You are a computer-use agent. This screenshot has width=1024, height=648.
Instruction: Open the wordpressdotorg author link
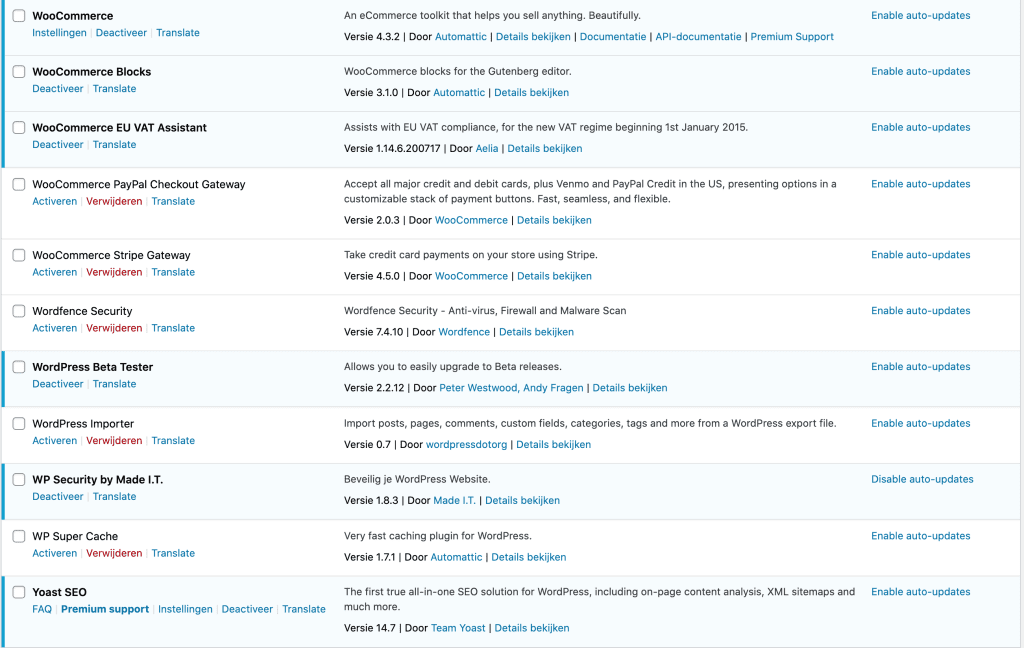tap(466, 445)
